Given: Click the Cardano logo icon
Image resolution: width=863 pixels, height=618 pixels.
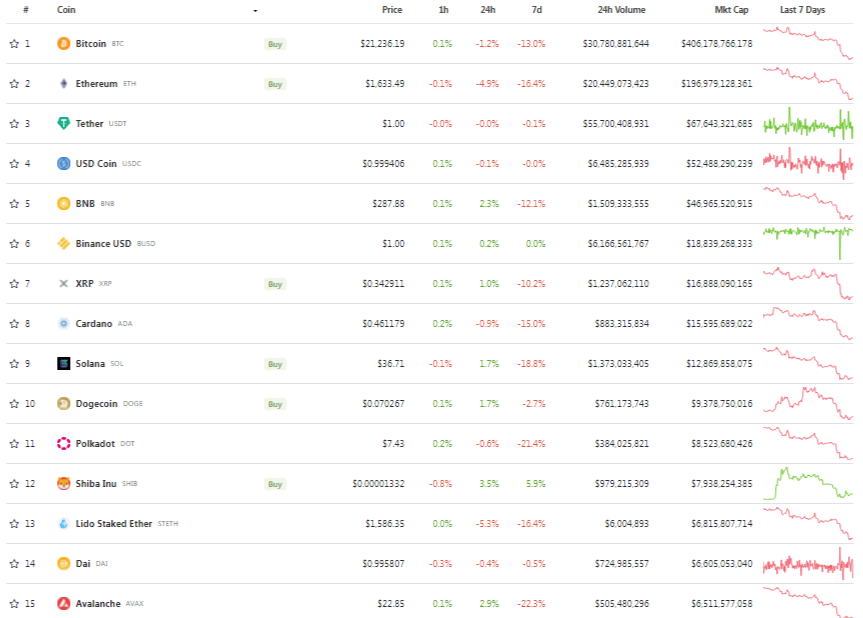Looking at the screenshot, I should tap(64, 324).
